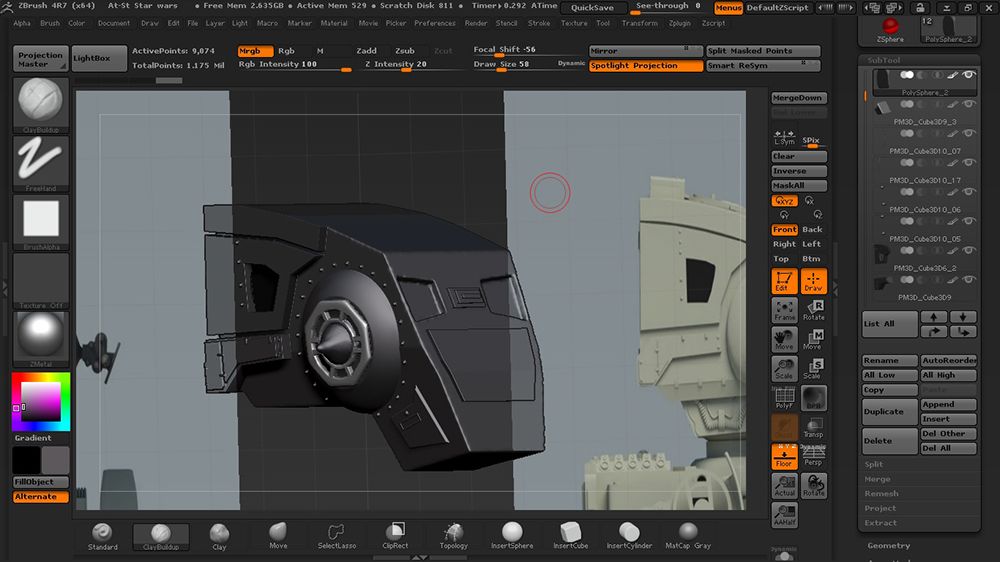Expand the Extract subpalette

pos(881,523)
